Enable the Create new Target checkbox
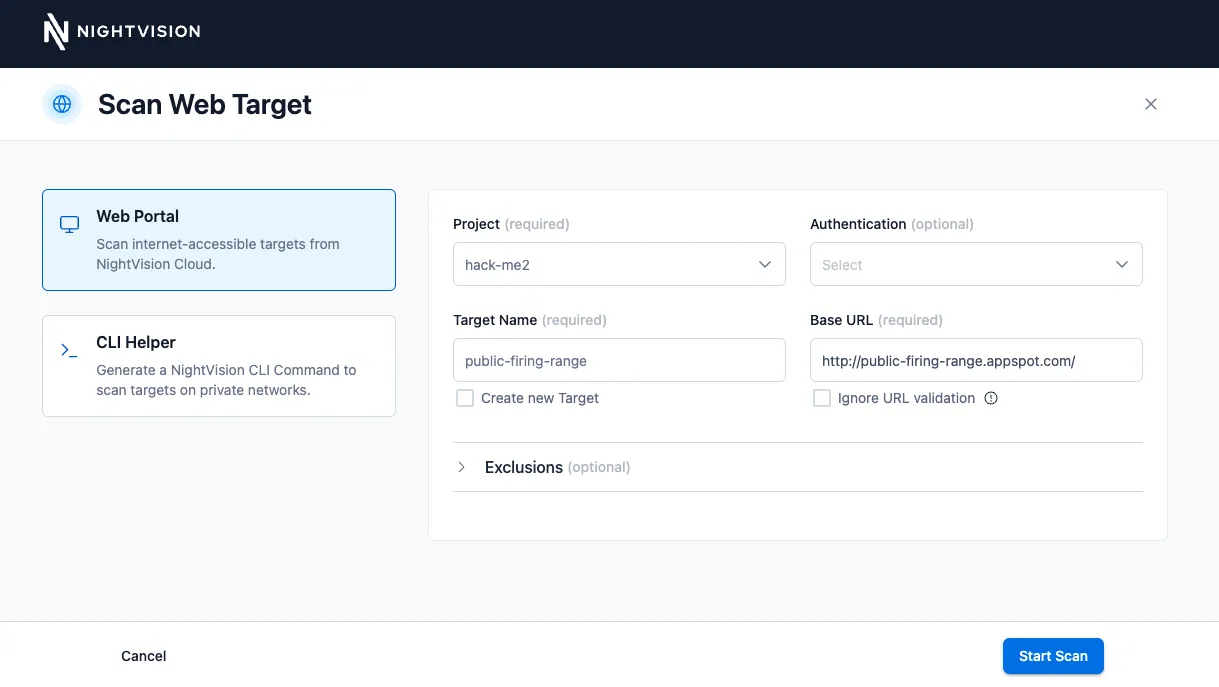 (x=465, y=398)
